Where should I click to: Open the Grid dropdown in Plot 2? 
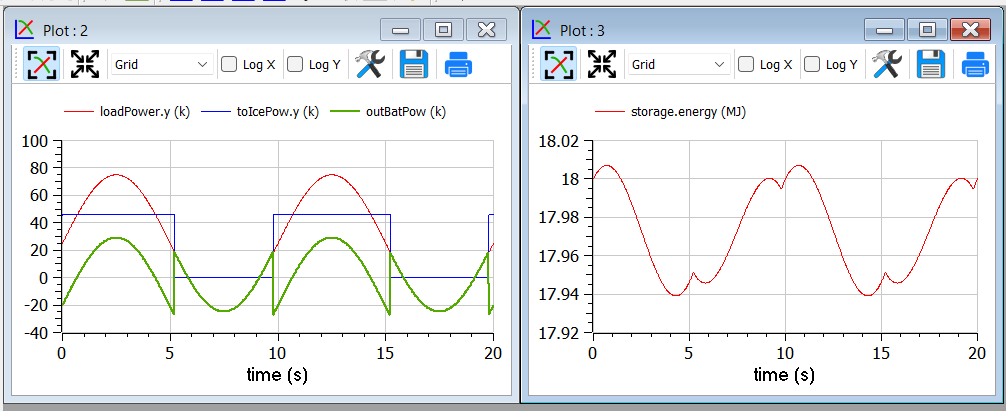161,65
